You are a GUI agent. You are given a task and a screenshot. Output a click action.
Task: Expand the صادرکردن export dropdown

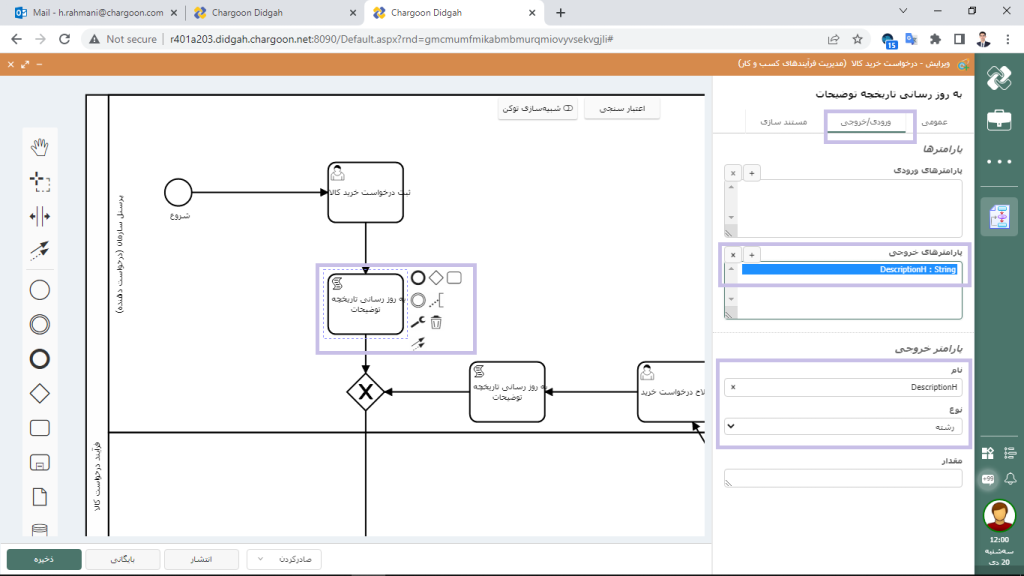[284, 559]
